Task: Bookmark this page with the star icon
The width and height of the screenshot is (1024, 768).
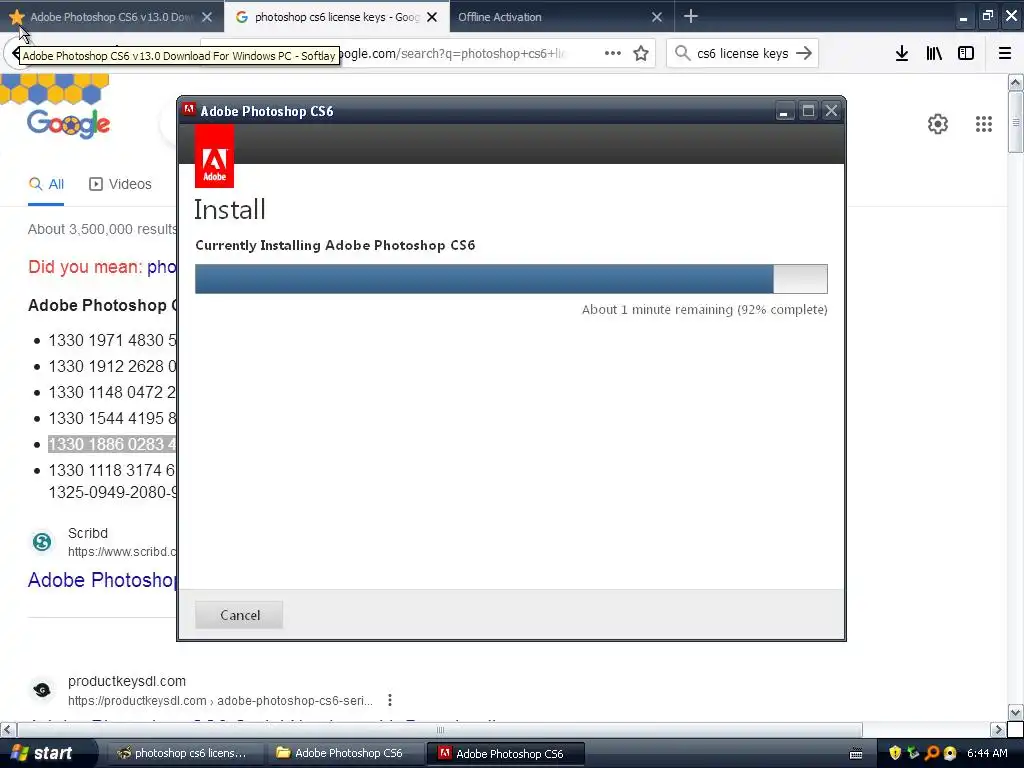Action: [641, 53]
